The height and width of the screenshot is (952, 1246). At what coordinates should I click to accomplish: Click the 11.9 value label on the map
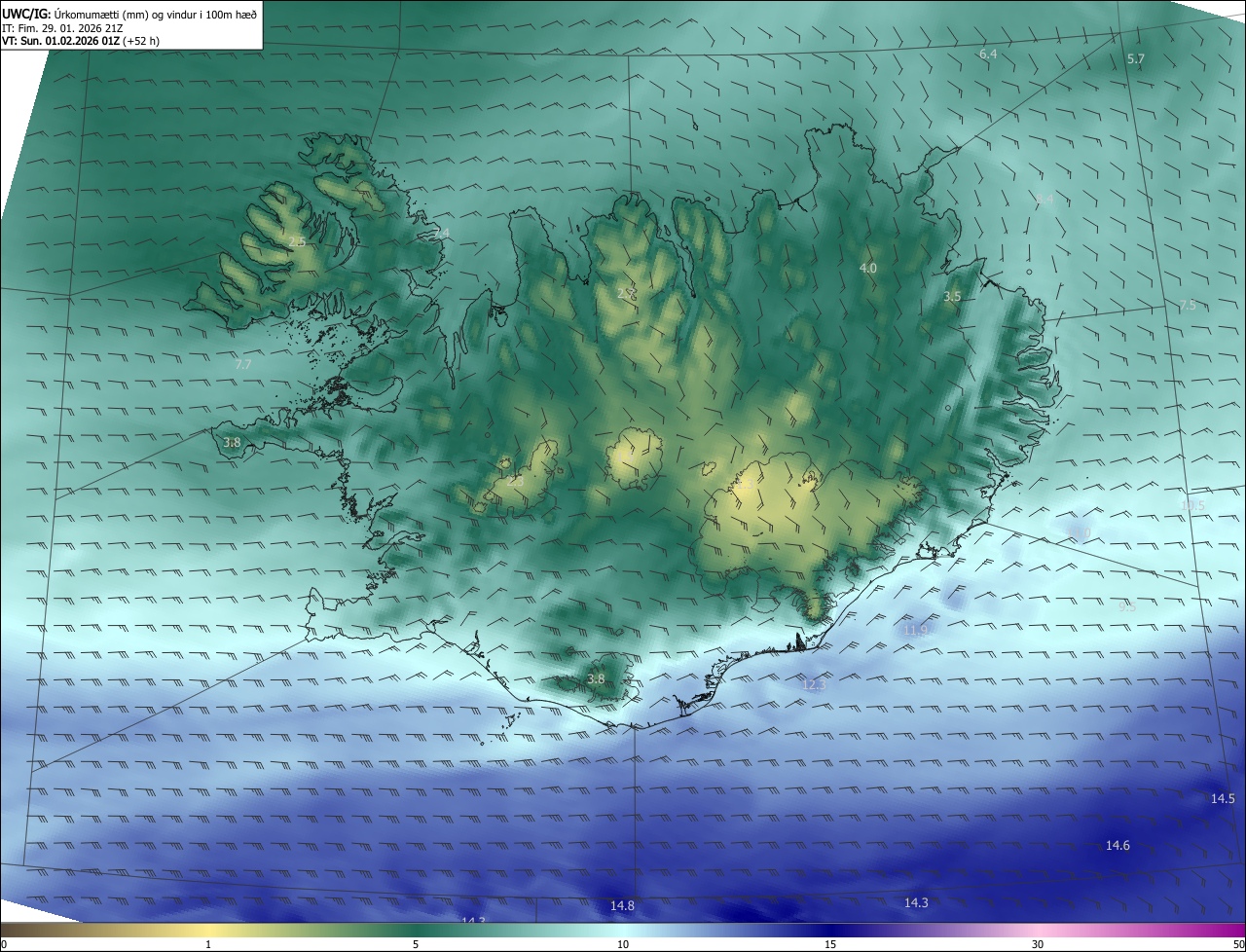916,631
